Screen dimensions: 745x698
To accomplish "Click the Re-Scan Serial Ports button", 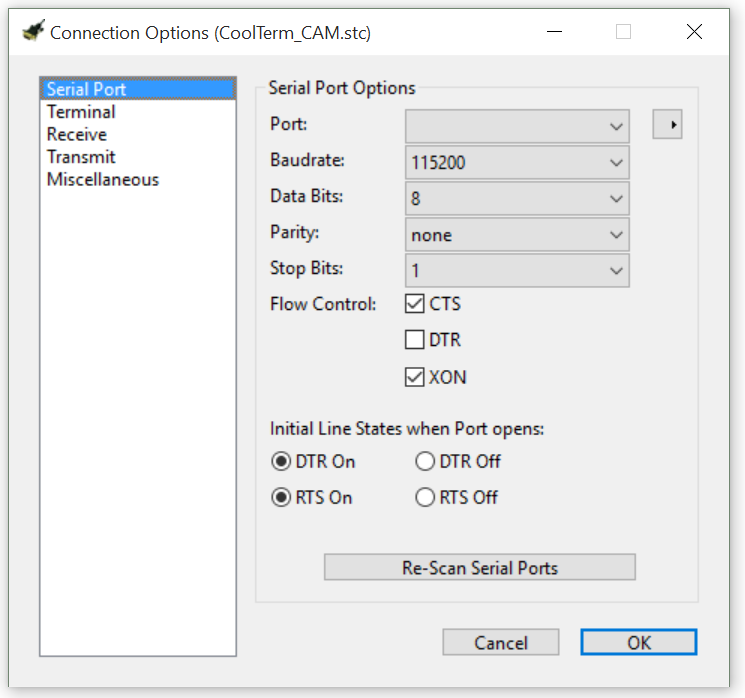I will click(479, 567).
